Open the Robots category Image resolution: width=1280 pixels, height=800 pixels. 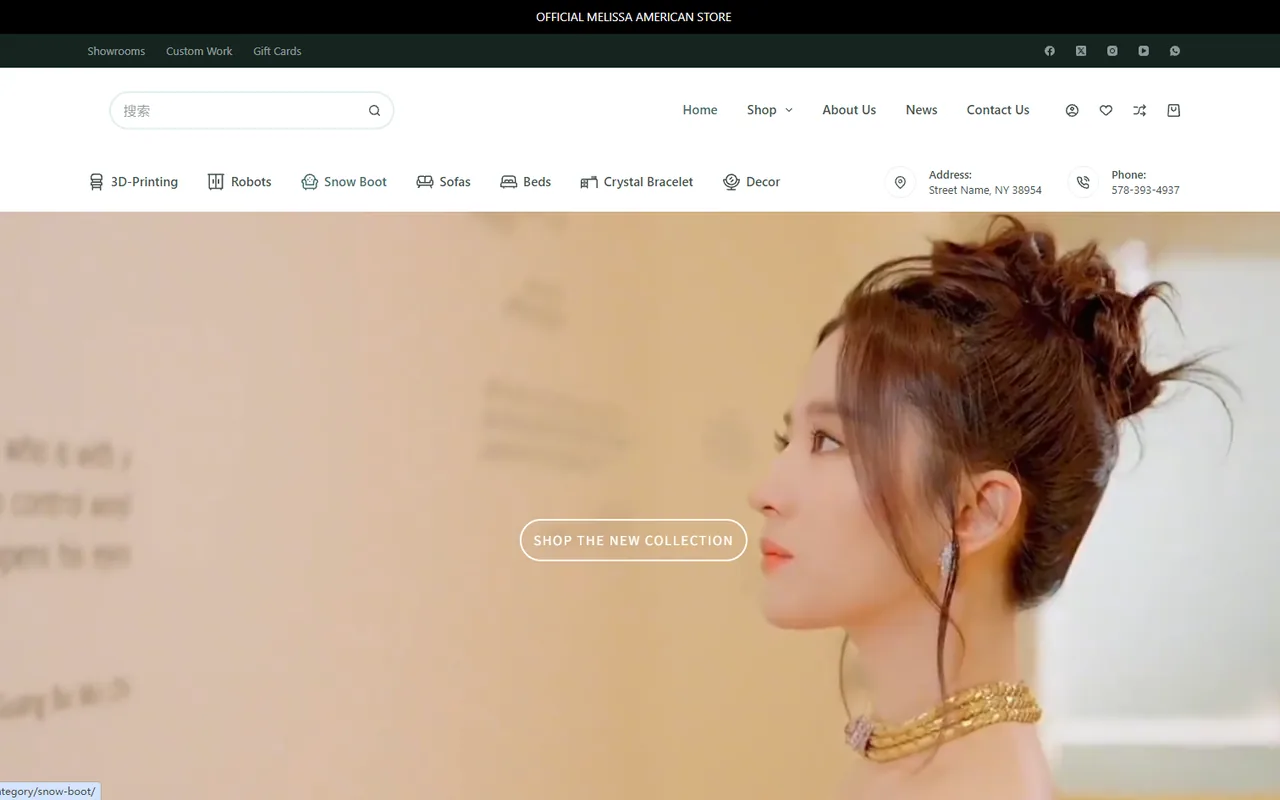[x=239, y=182]
